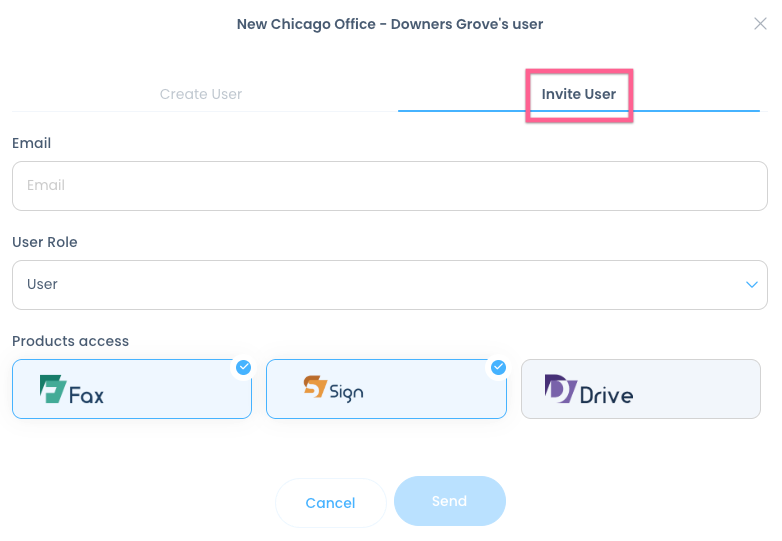Viewport: 782px width, 541px height.
Task: Switch to the Create User tab
Action: (x=201, y=94)
